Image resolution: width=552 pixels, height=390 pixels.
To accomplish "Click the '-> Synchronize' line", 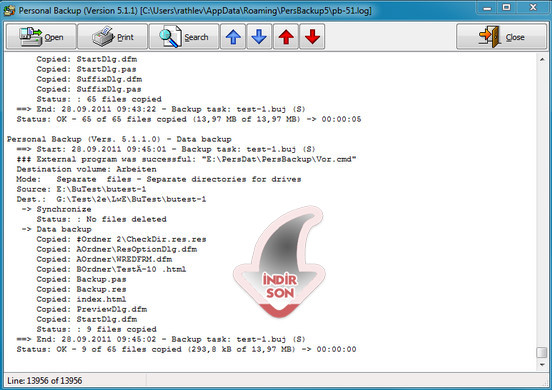I will tap(56, 209).
